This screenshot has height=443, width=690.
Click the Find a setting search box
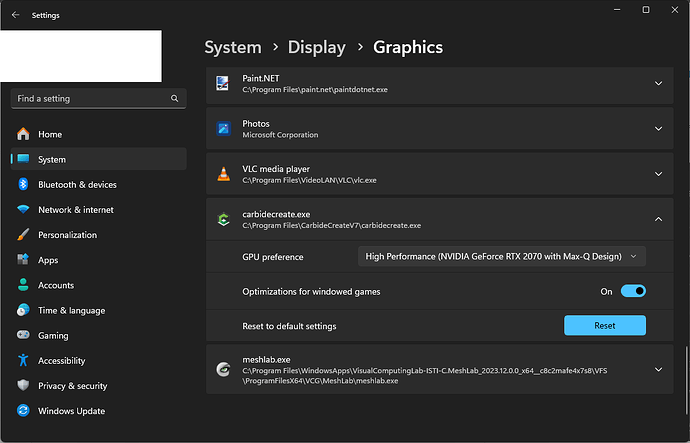99,99
